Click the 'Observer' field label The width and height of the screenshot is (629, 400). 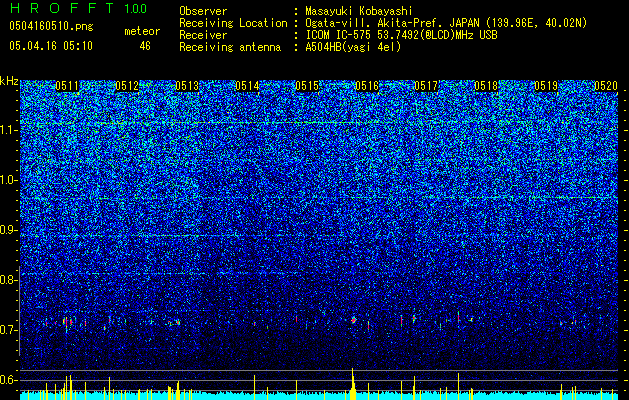point(203,11)
